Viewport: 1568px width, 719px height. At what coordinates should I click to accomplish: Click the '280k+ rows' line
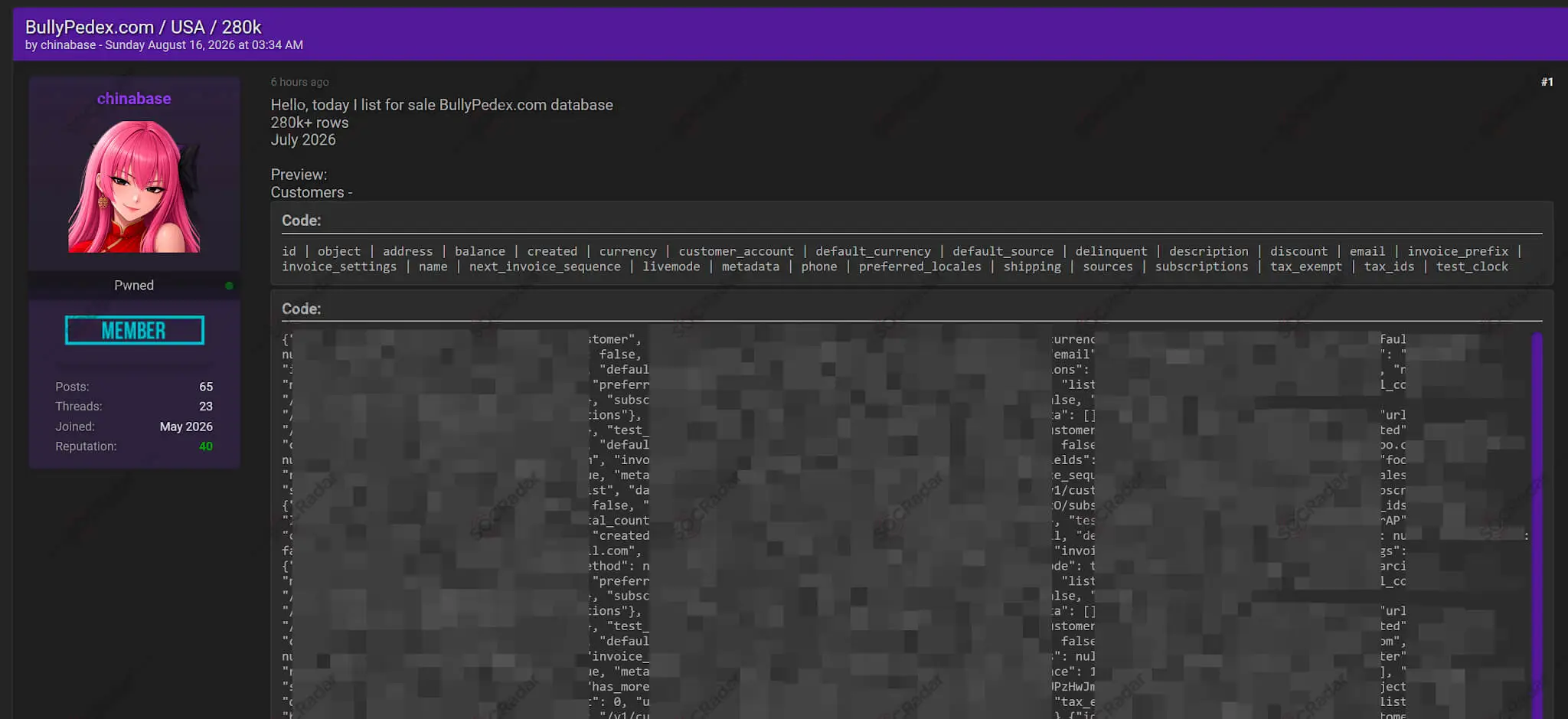coord(309,123)
